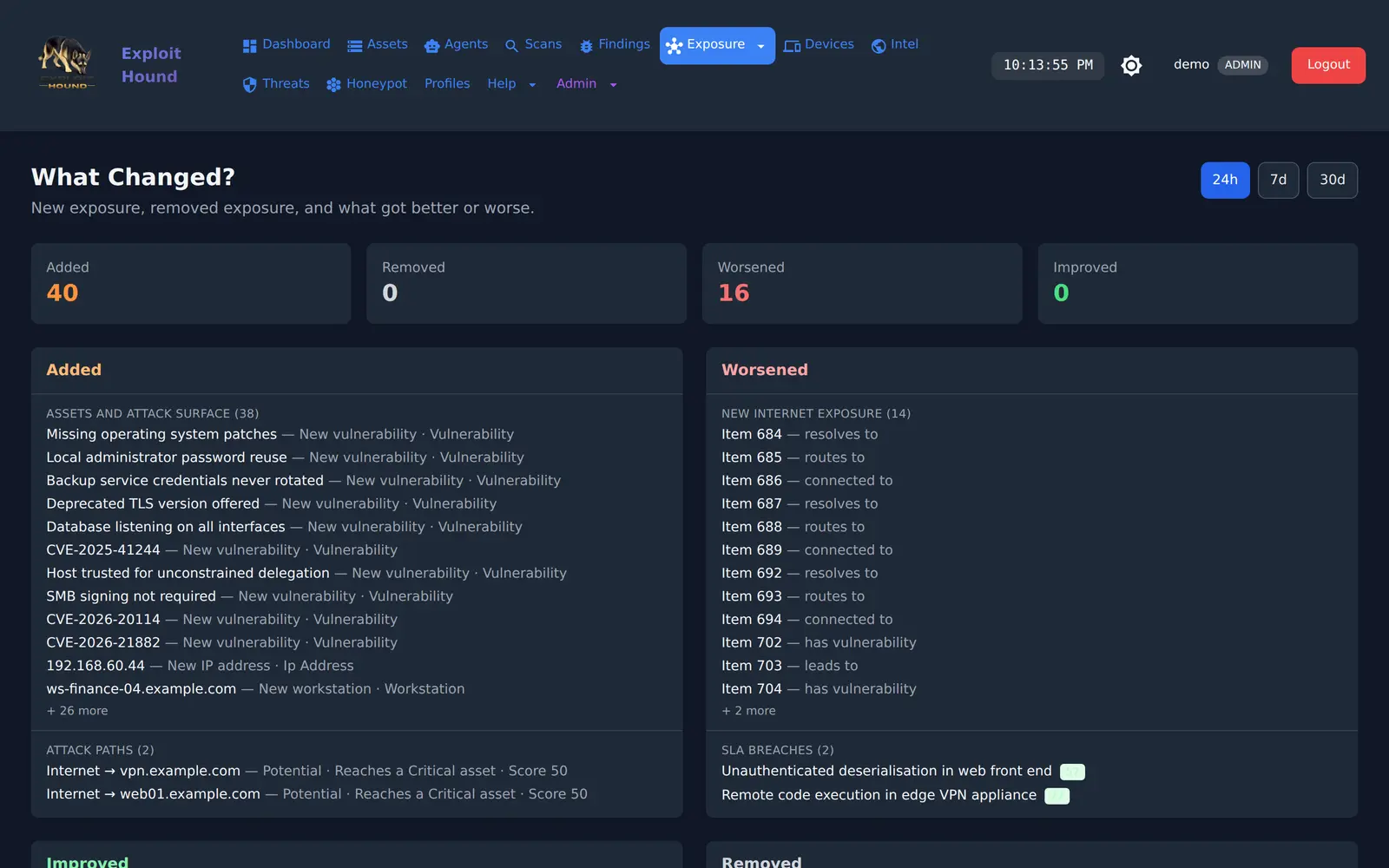This screenshot has height=868, width=1389.
Task: Click the Improved 0 summary card
Action: pos(1198,283)
